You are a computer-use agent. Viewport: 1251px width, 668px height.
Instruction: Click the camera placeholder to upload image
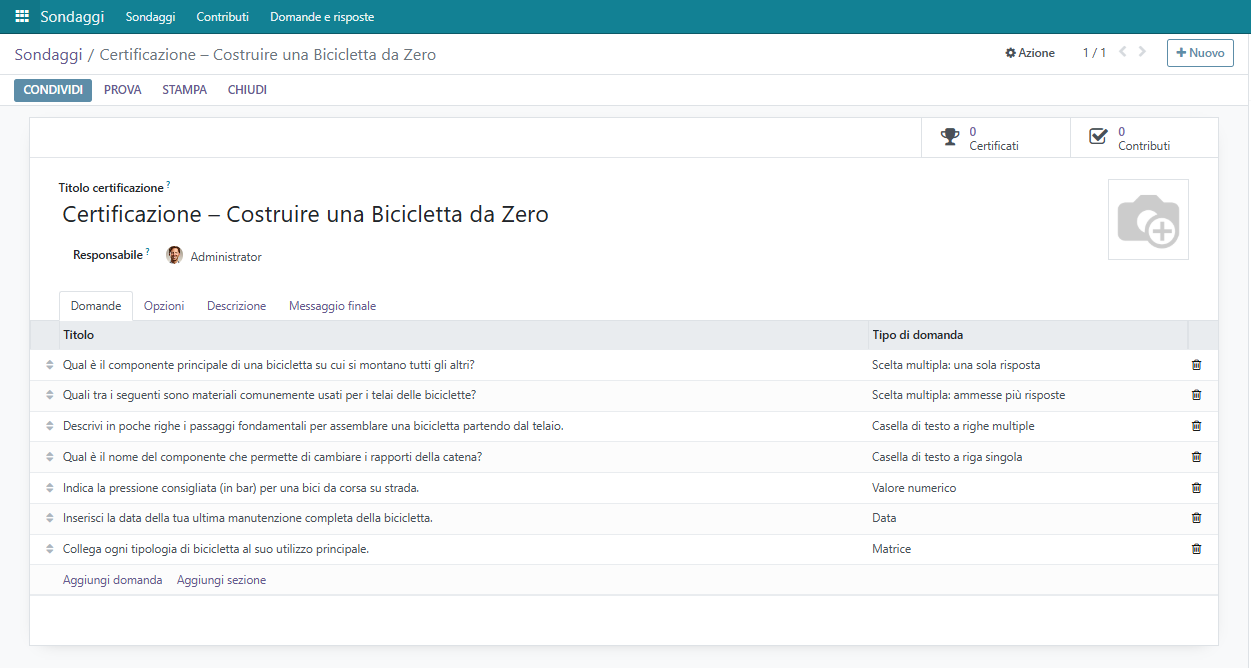[x=1148, y=220]
